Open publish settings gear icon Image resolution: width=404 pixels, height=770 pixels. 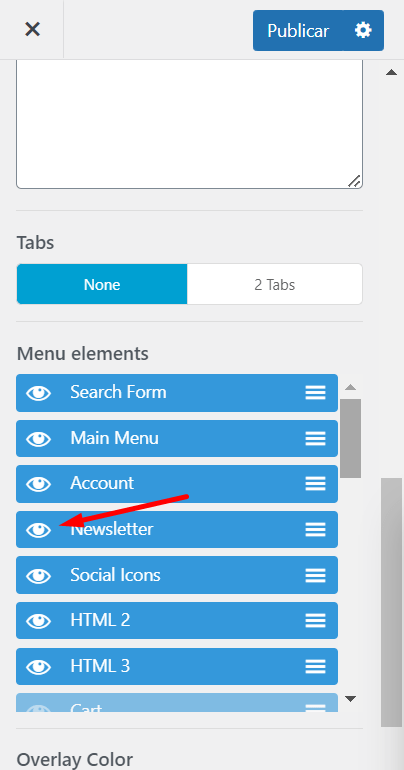pyautogui.click(x=363, y=30)
